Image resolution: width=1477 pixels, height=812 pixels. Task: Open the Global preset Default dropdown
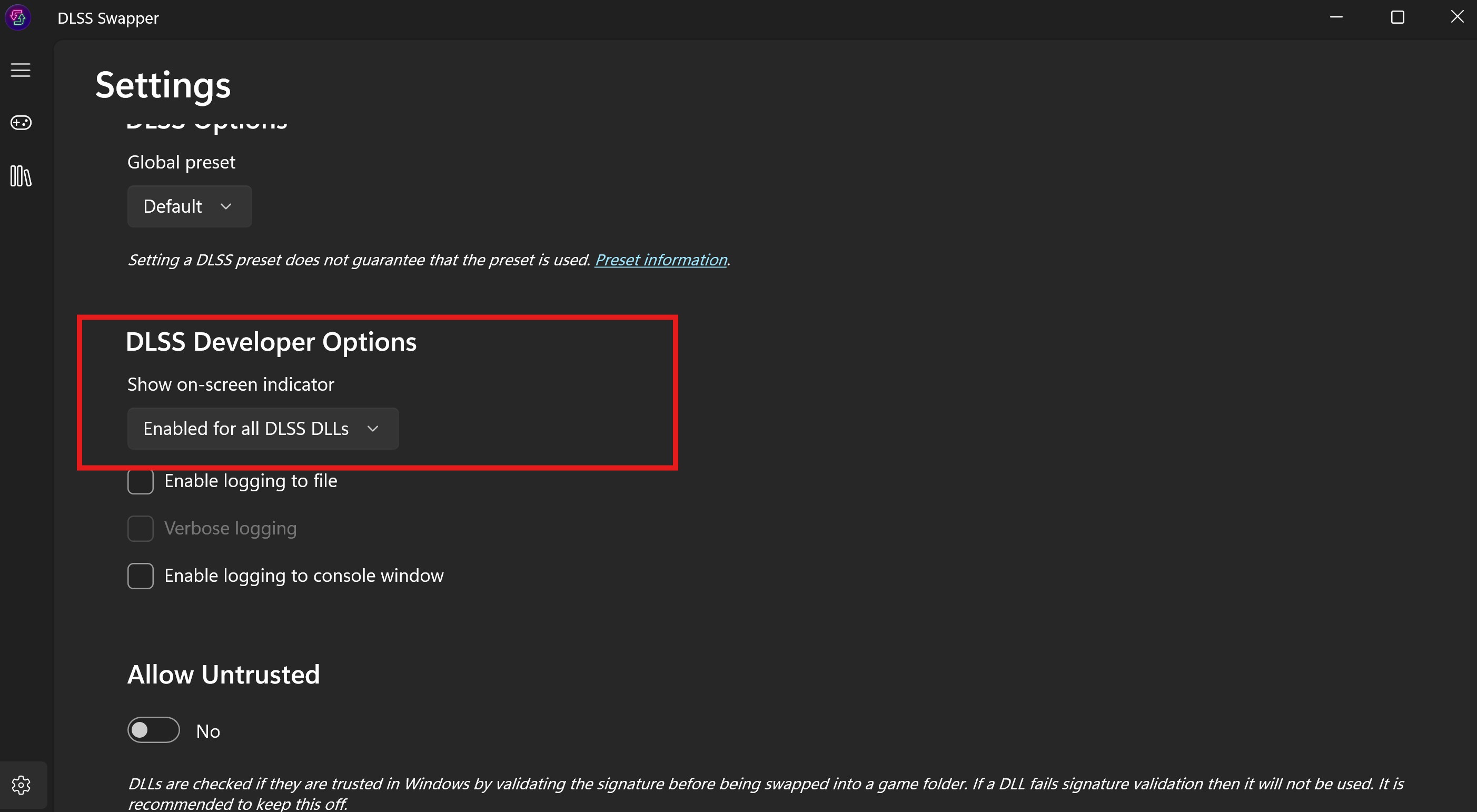[189, 206]
